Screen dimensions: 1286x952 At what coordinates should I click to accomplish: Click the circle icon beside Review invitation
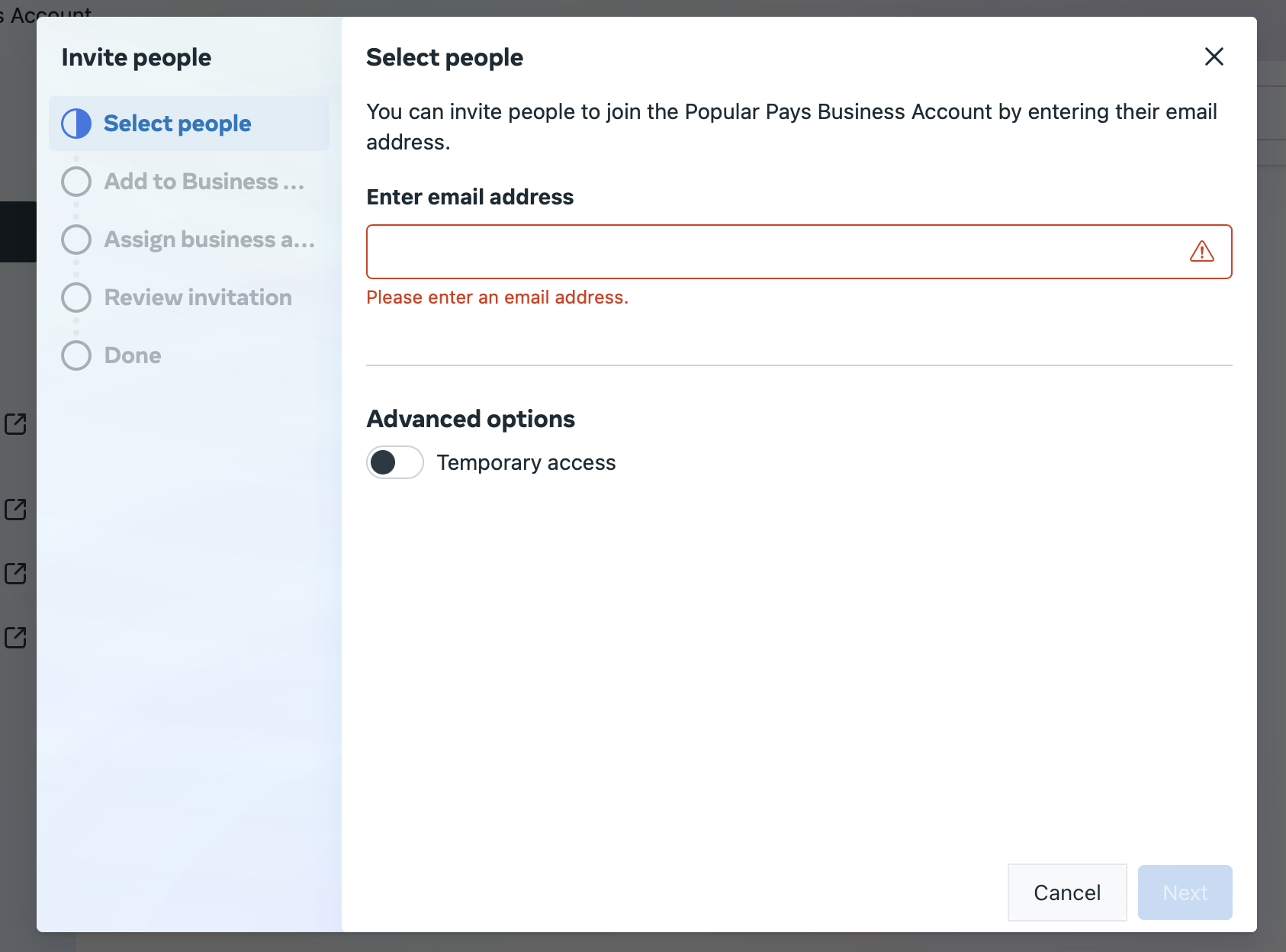pyautogui.click(x=76, y=297)
